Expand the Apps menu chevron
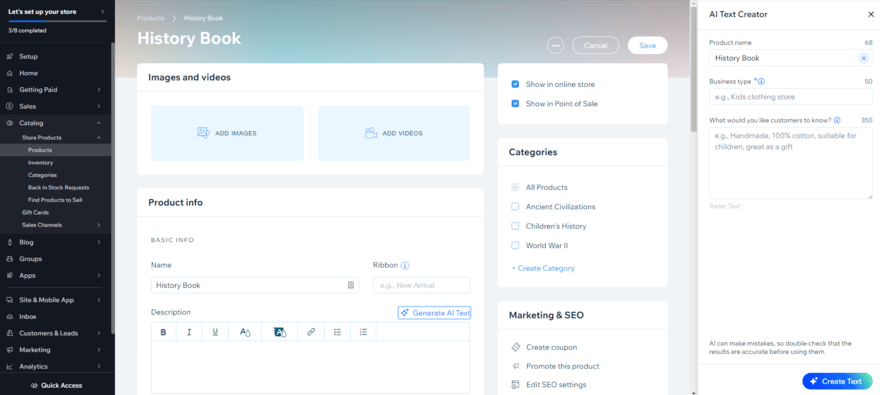Viewport: 880px width, 395px height. [99, 275]
